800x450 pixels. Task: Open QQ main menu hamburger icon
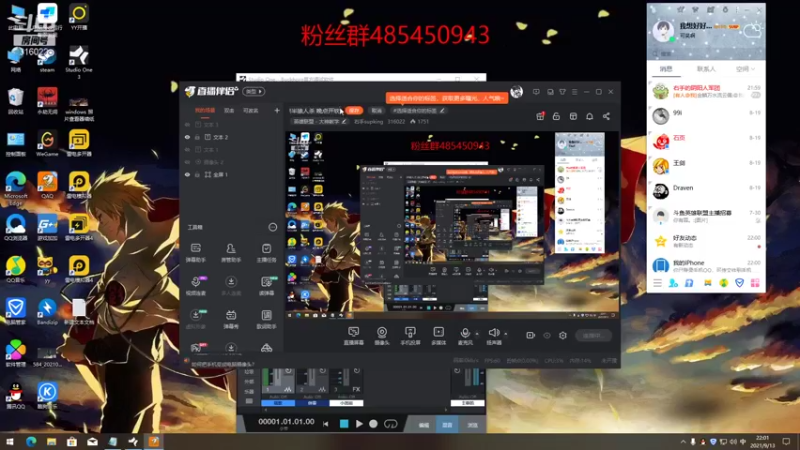657,283
